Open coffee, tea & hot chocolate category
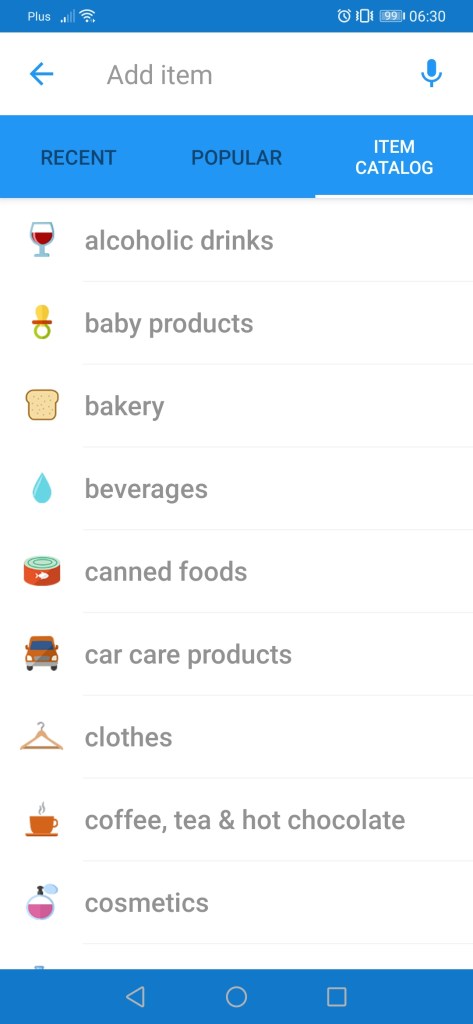Viewport: 473px width, 1024px height. coord(236,820)
